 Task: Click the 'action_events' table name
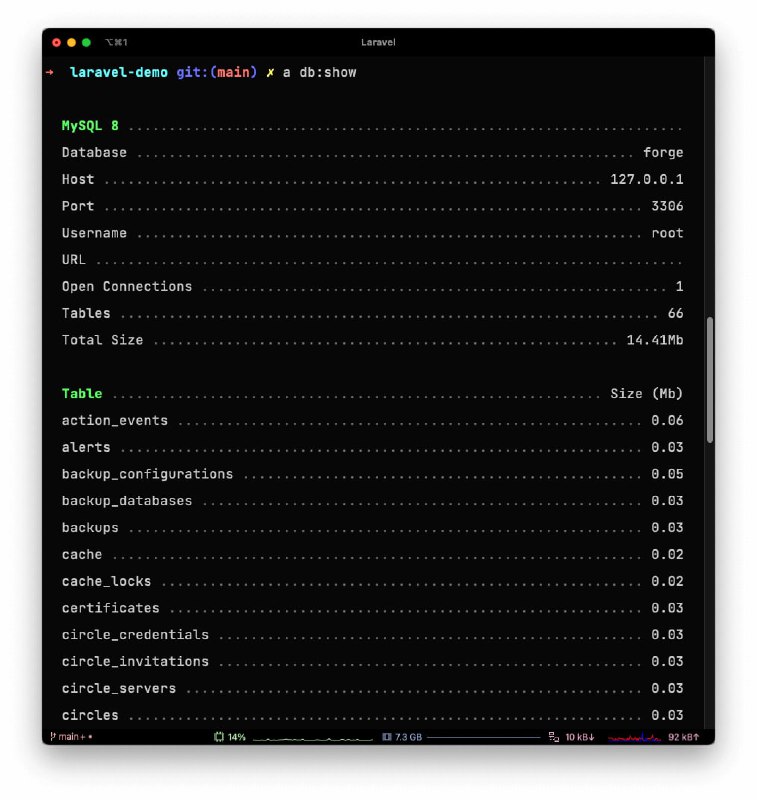pyautogui.click(x=115, y=420)
